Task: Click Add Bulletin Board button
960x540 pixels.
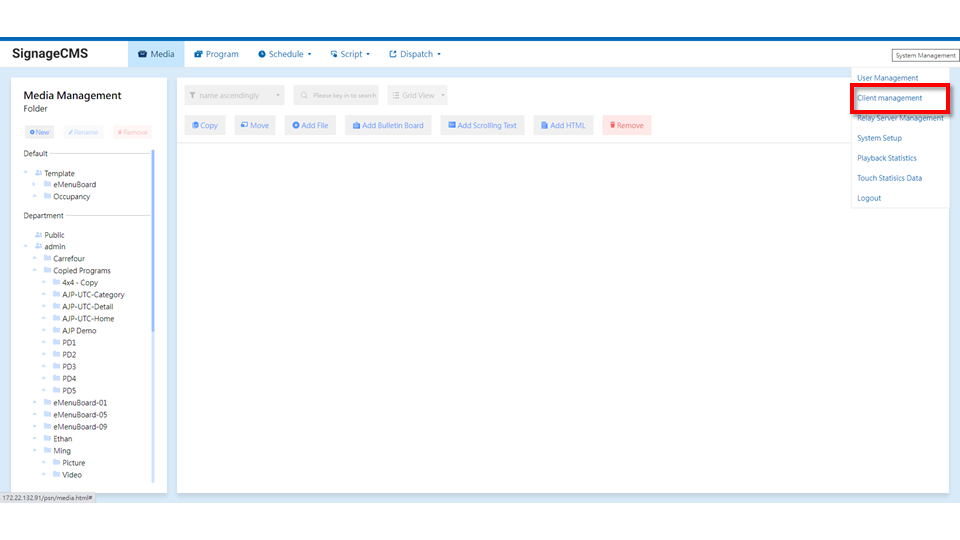Action: (388, 125)
